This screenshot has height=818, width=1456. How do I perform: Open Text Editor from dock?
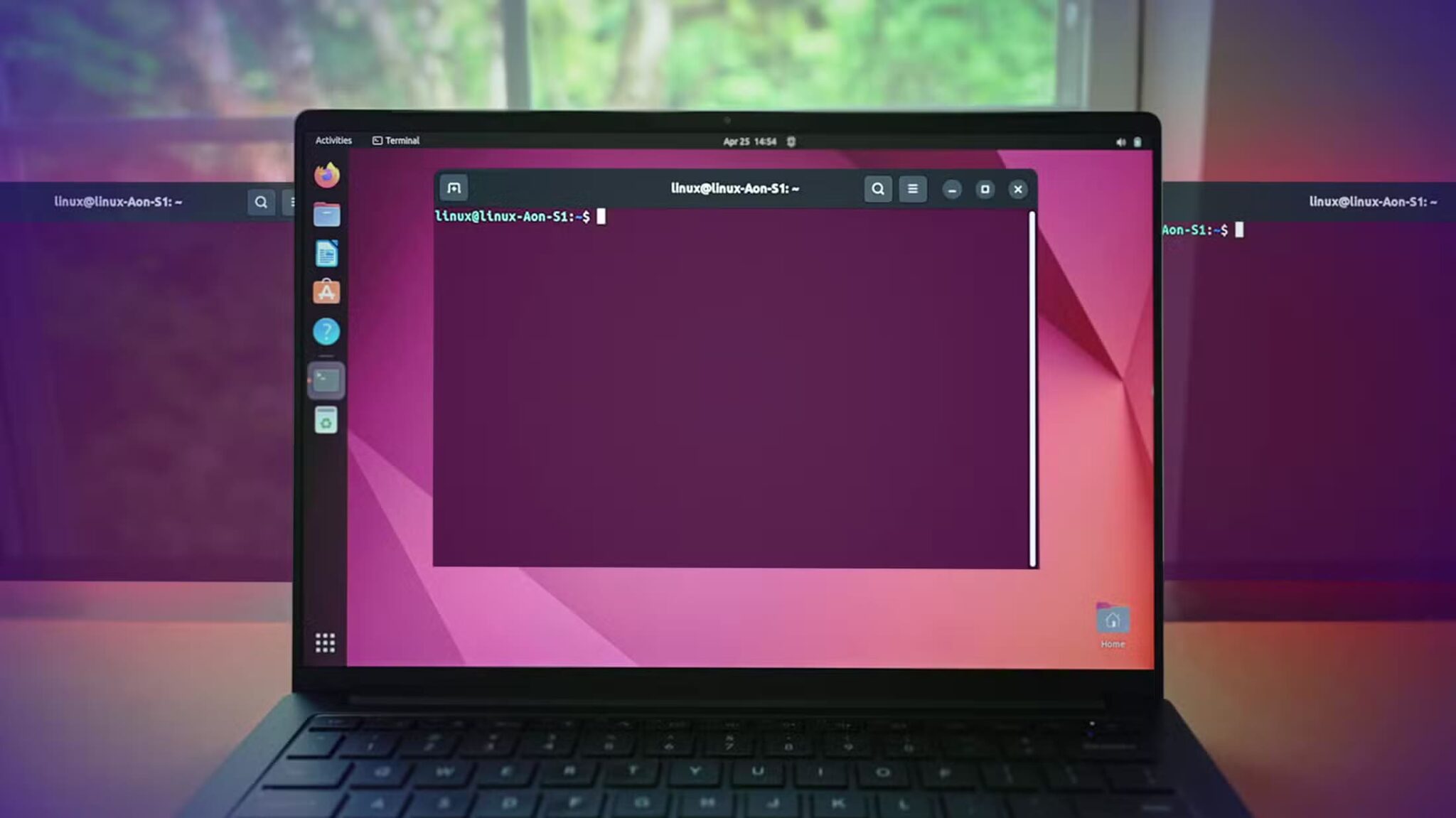click(327, 253)
